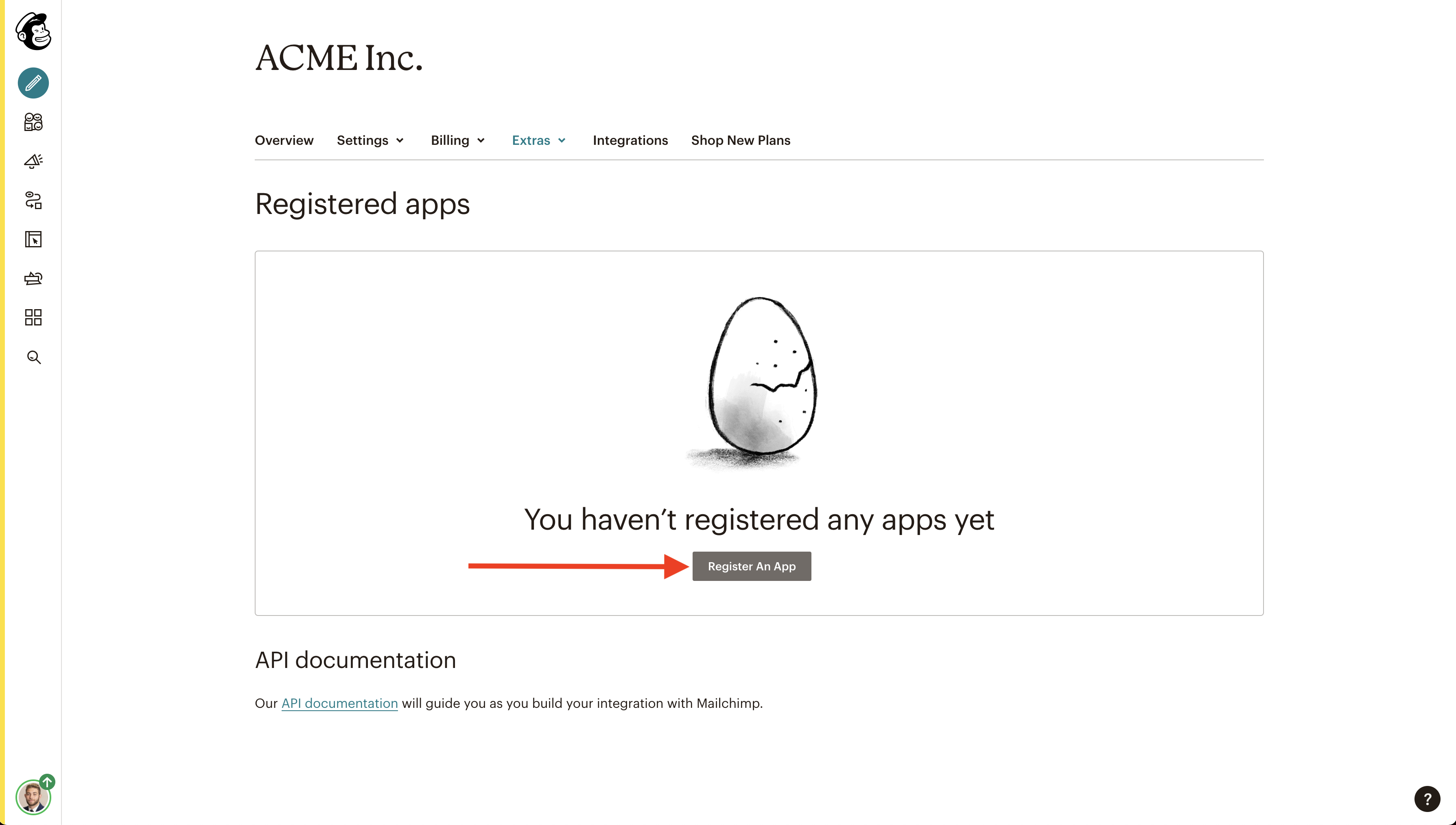Open the Integrations grid sidebar icon
The image size is (1456, 825).
pos(33,317)
